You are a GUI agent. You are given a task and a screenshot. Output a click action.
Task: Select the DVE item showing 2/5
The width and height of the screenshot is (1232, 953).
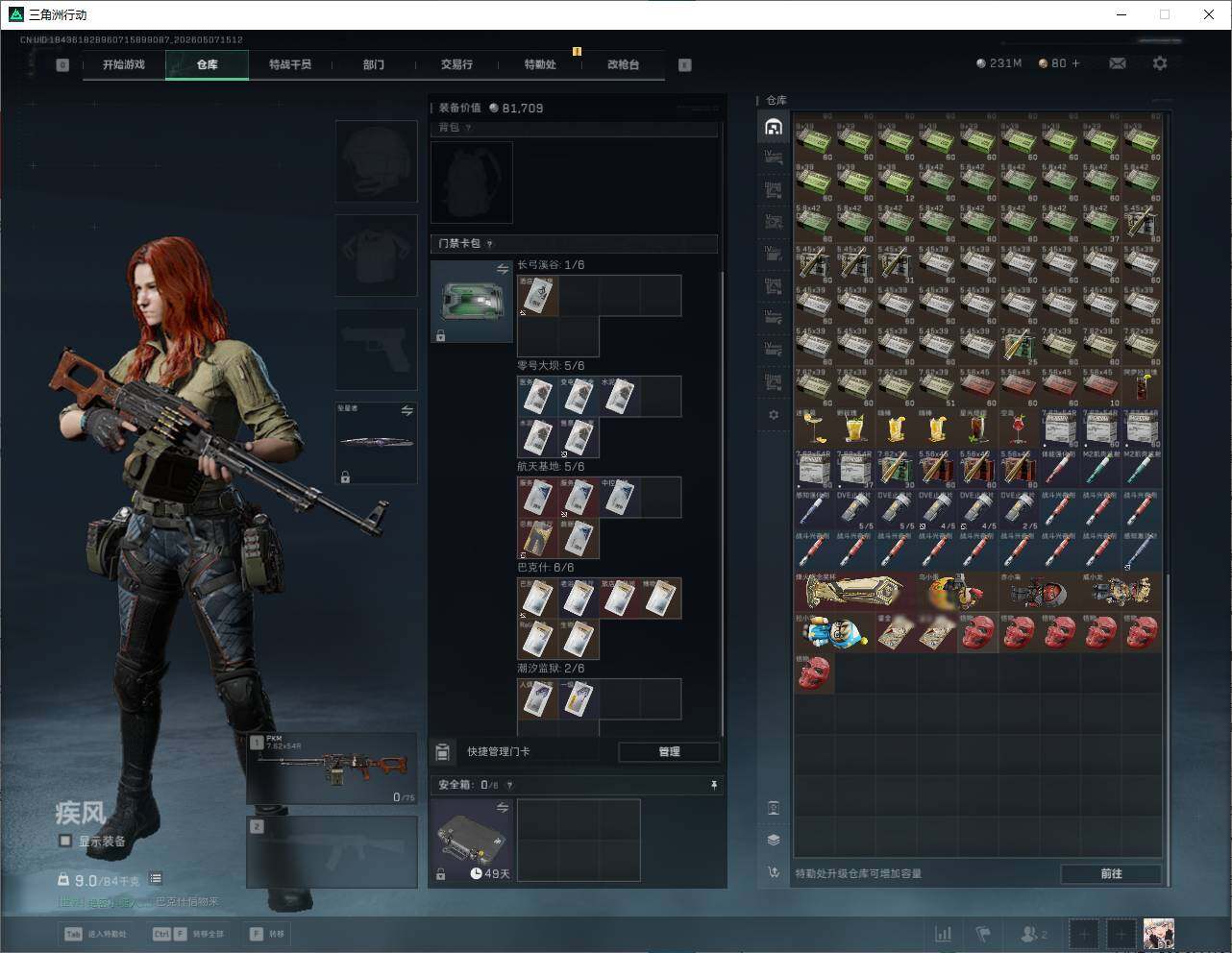[x=1020, y=510]
